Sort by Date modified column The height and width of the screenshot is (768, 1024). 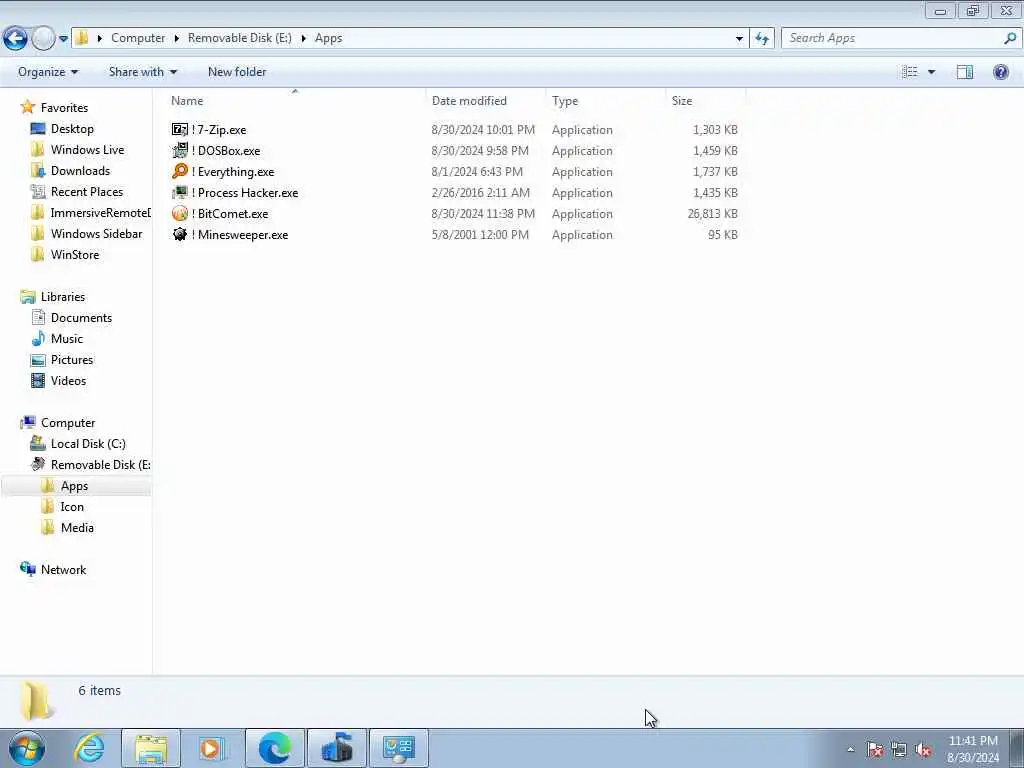469,101
